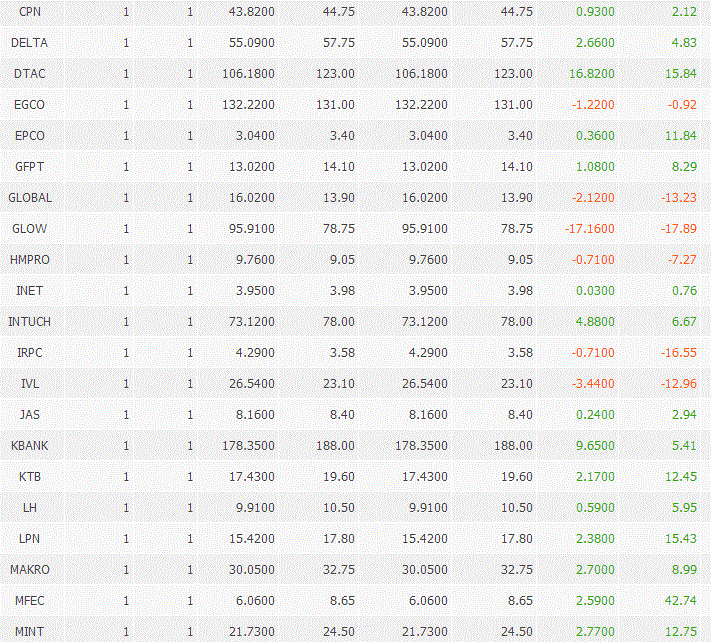Select the CPN stock symbol
The image size is (711, 642).
coord(30,12)
